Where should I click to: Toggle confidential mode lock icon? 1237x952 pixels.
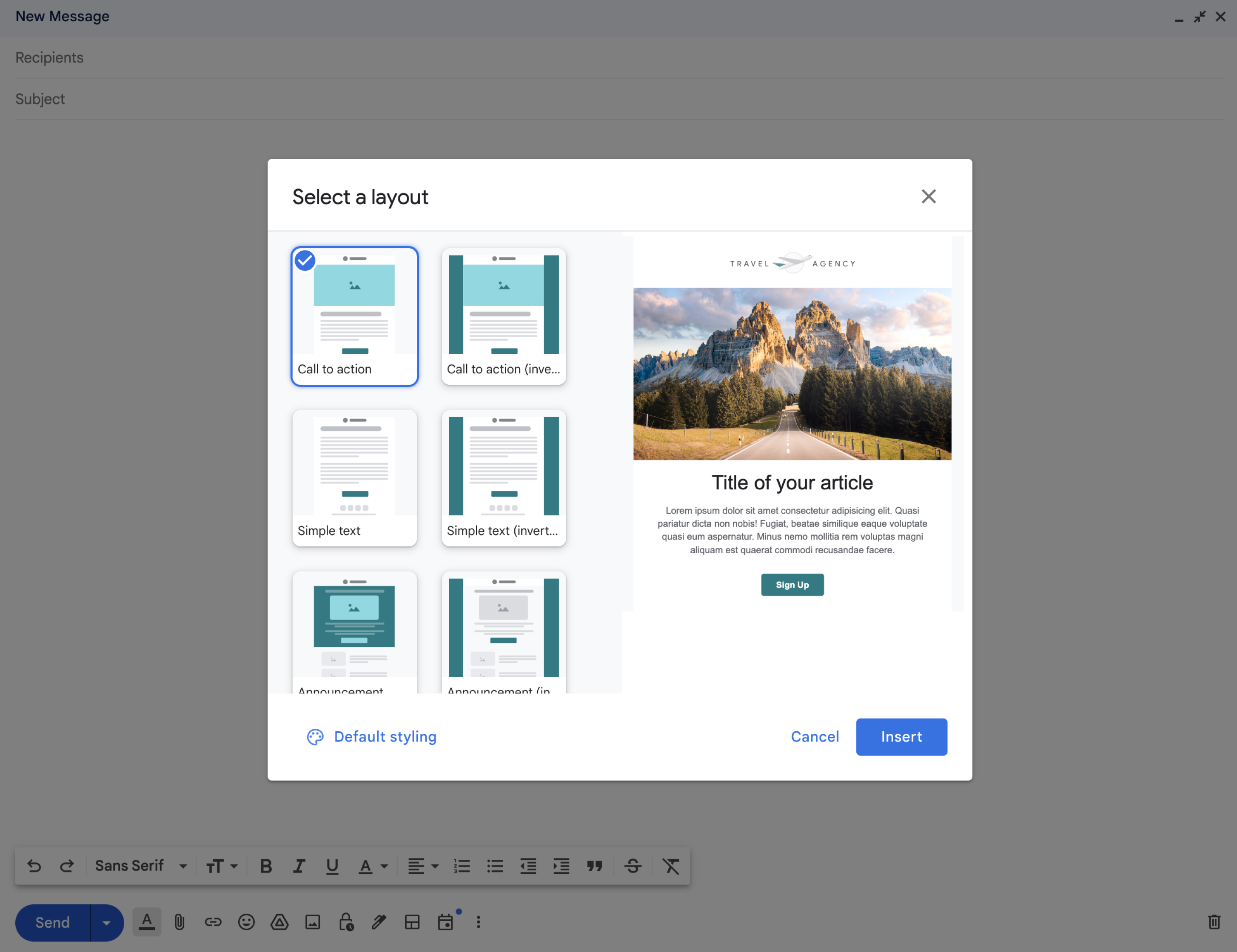tap(346, 922)
